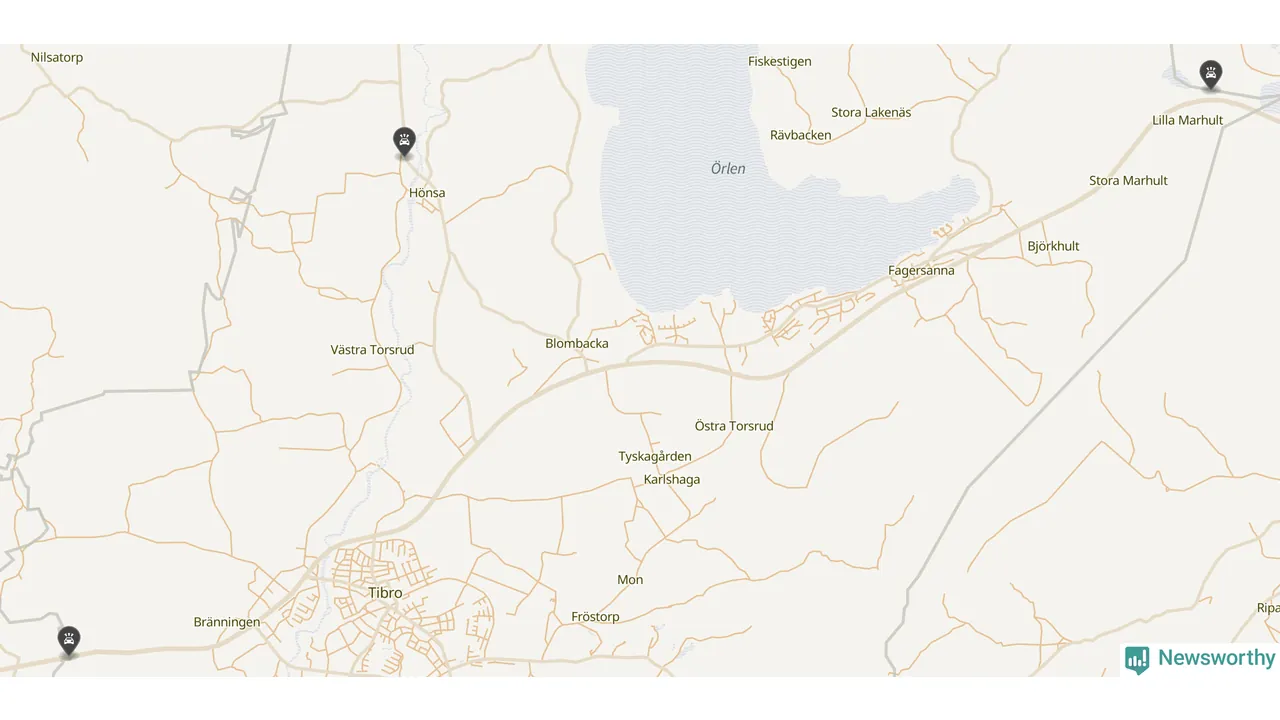The image size is (1280, 720).
Task: Click the Newsworthy logo icon
Action: [1137, 659]
